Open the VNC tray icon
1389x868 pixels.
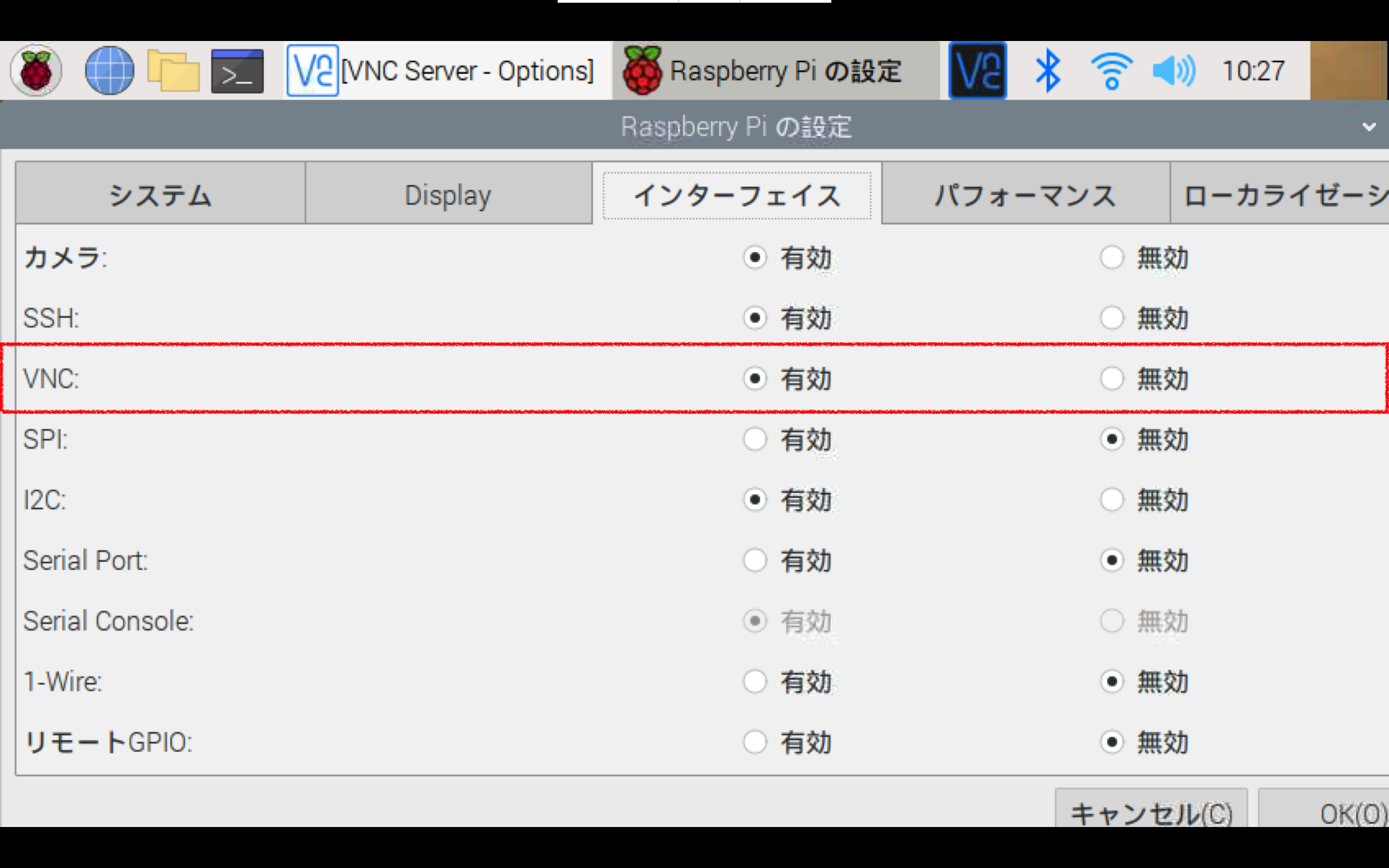click(x=978, y=70)
